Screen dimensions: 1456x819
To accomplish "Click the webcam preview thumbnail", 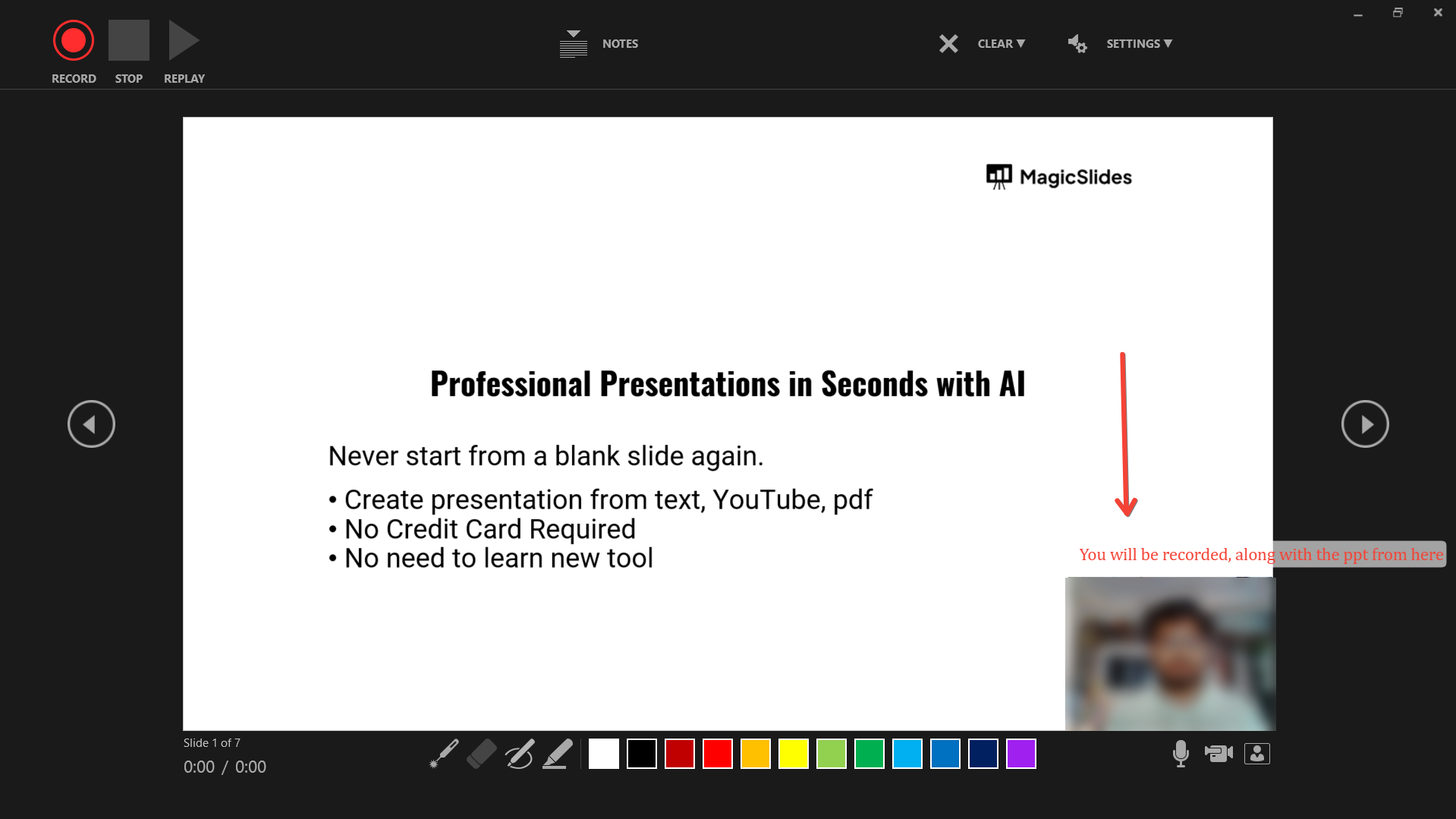I will tap(1171, 654).
